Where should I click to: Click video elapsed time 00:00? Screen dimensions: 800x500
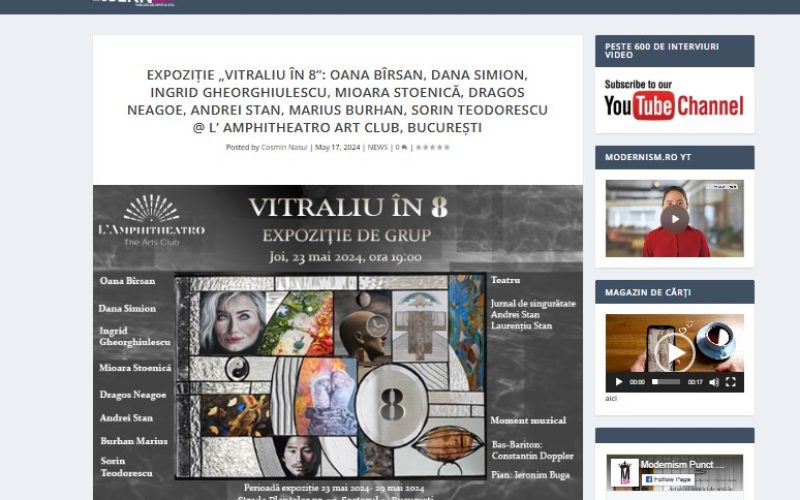pos(637,382)
